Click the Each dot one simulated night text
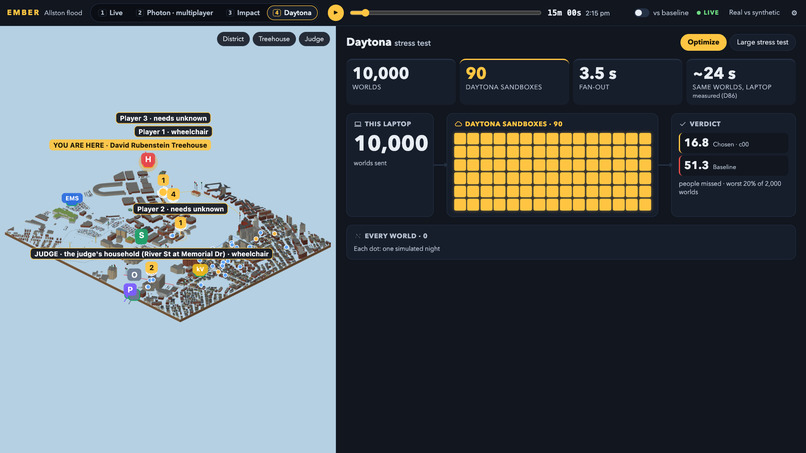This screenshot has width=806, height=453. (x=397, y=249)
